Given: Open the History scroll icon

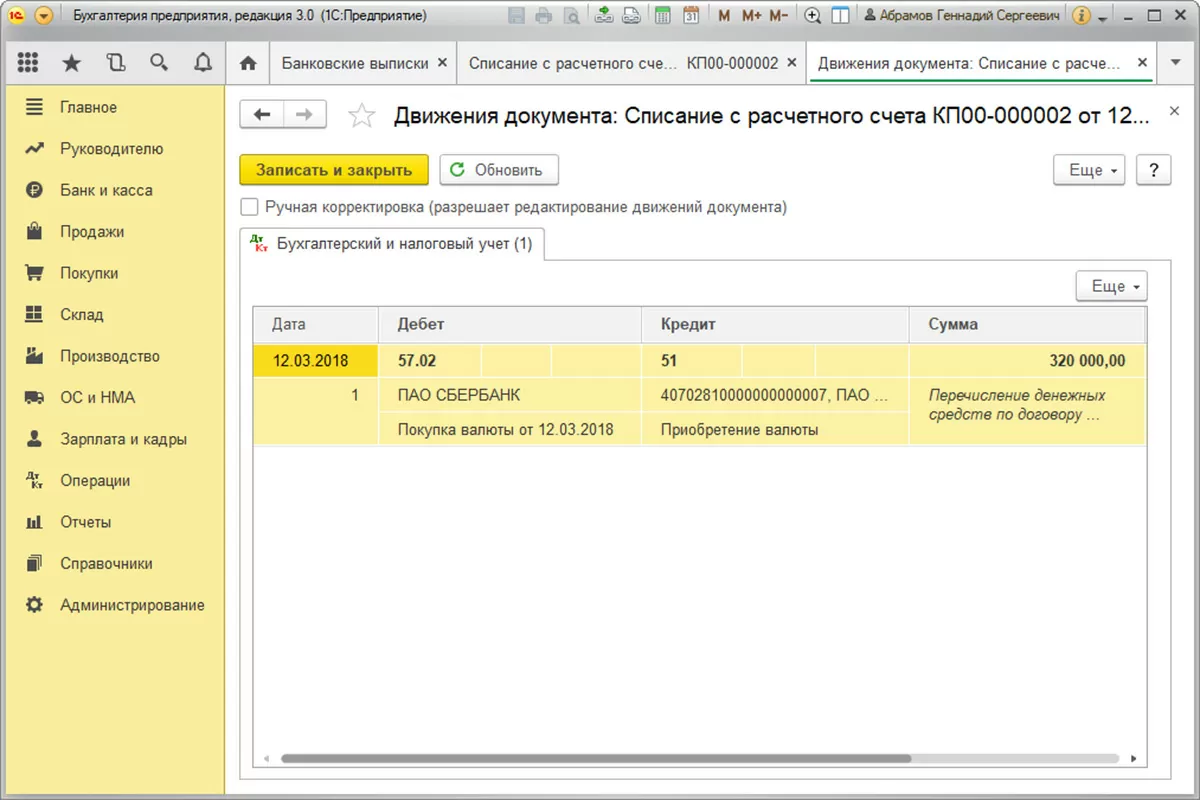Looking at the screenshot, I should click(116, 63).
